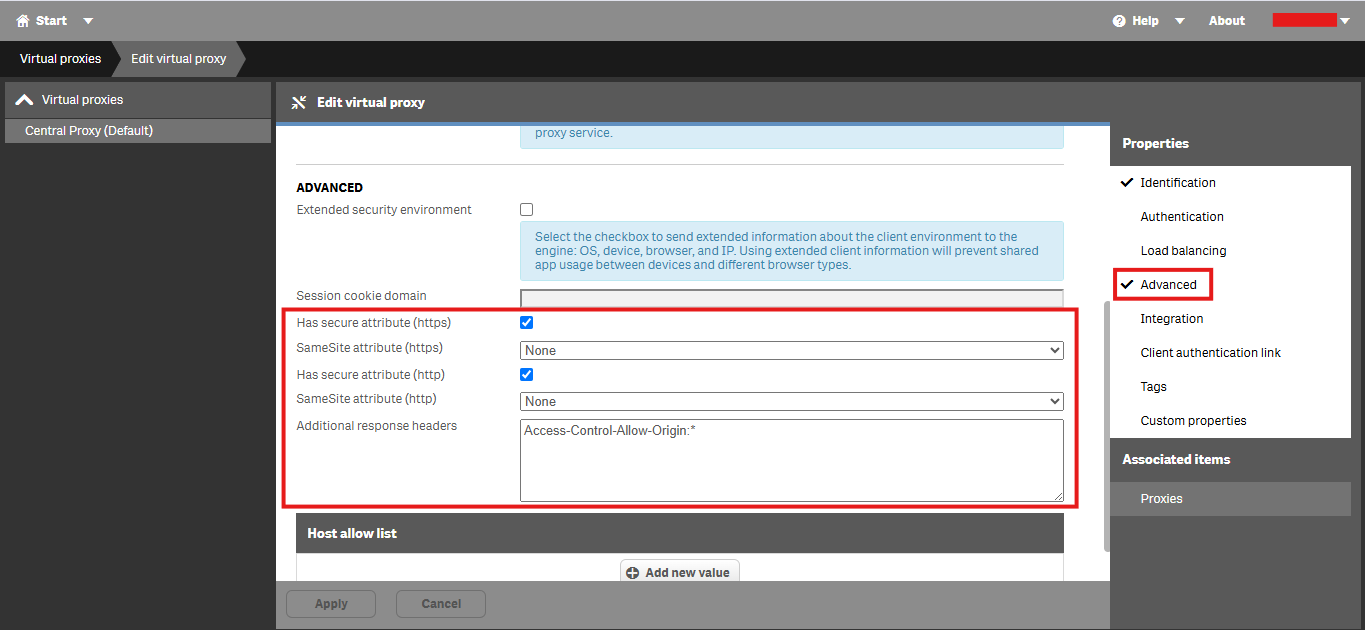This screenshot has height=630, width=1365.
Task: Select Authentication in the Properties panel
Action: [x=1181, y=216]
